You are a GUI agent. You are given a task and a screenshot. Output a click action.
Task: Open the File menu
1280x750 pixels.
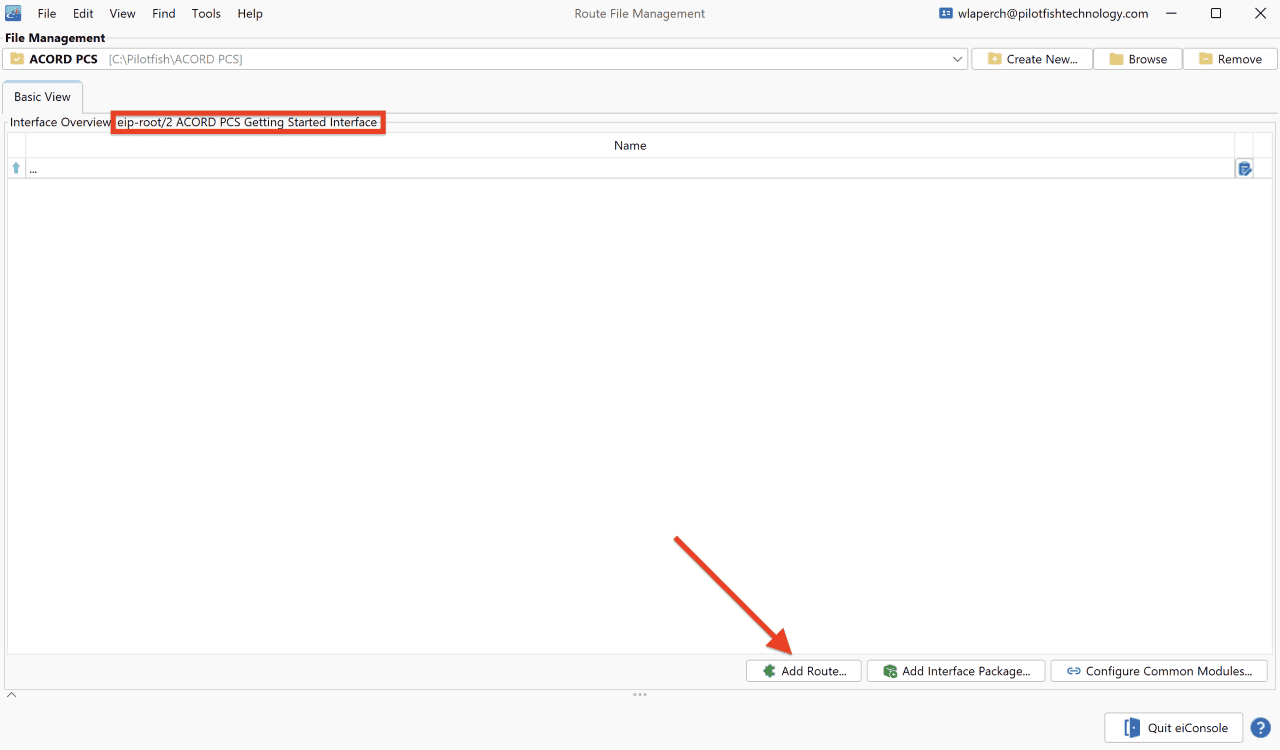pyautogui.click(x=47, y=14)
